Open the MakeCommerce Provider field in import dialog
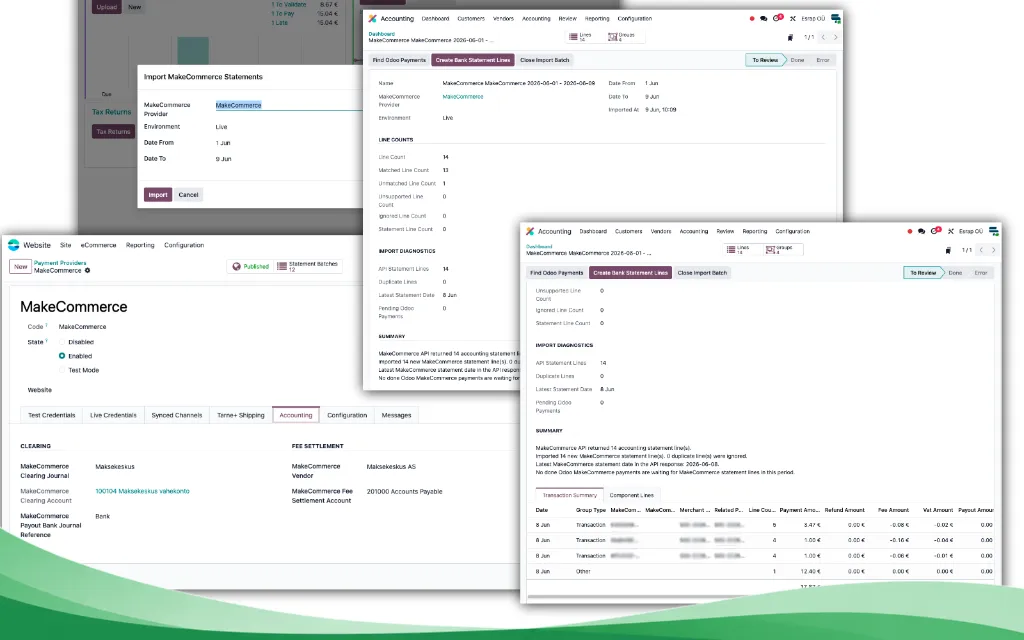The height and width of the screenshot is (640, 1024). (x=289, y=105)
